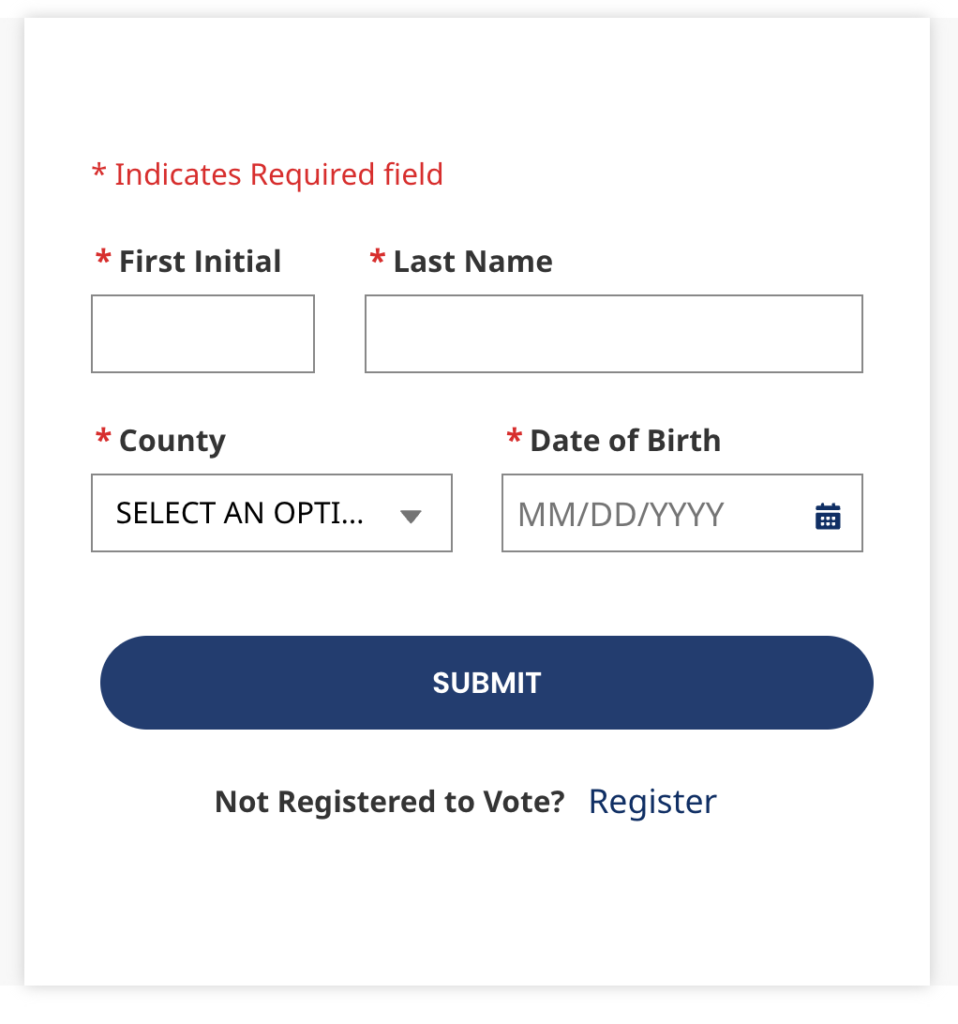The image size is (958, 1024).
Task: Focus the First Initial text box
Action: coord(203,334)
